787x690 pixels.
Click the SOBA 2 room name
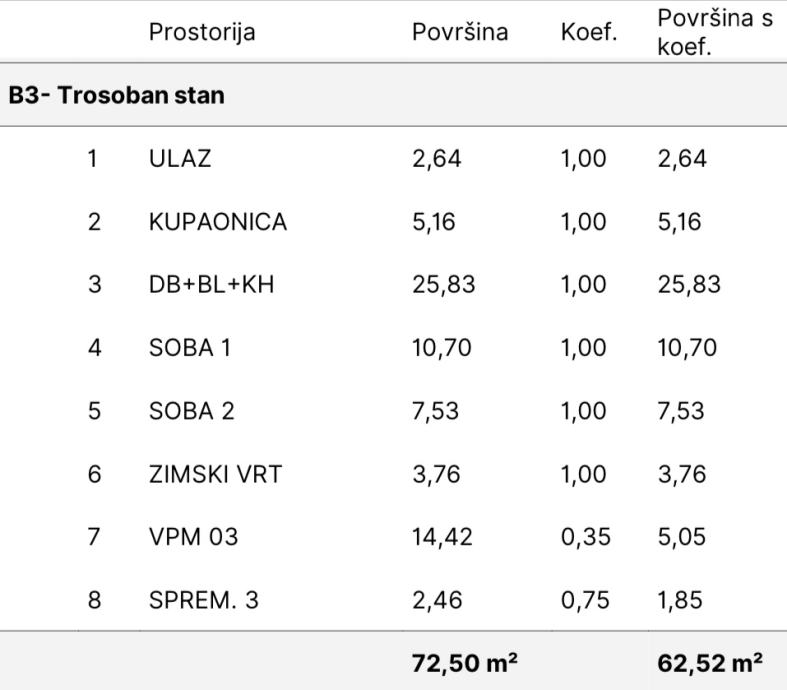[x=192, y=411]
